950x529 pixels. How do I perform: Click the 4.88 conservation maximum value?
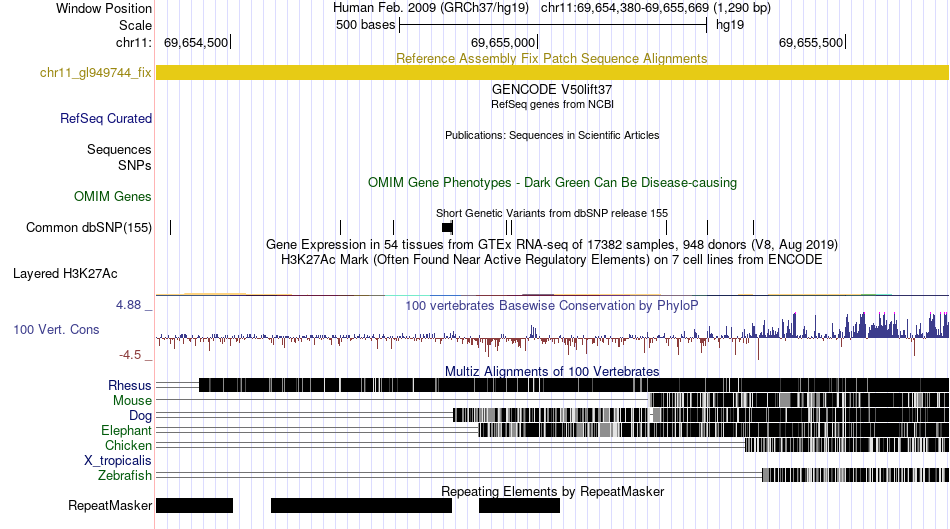tap(128, 305)
